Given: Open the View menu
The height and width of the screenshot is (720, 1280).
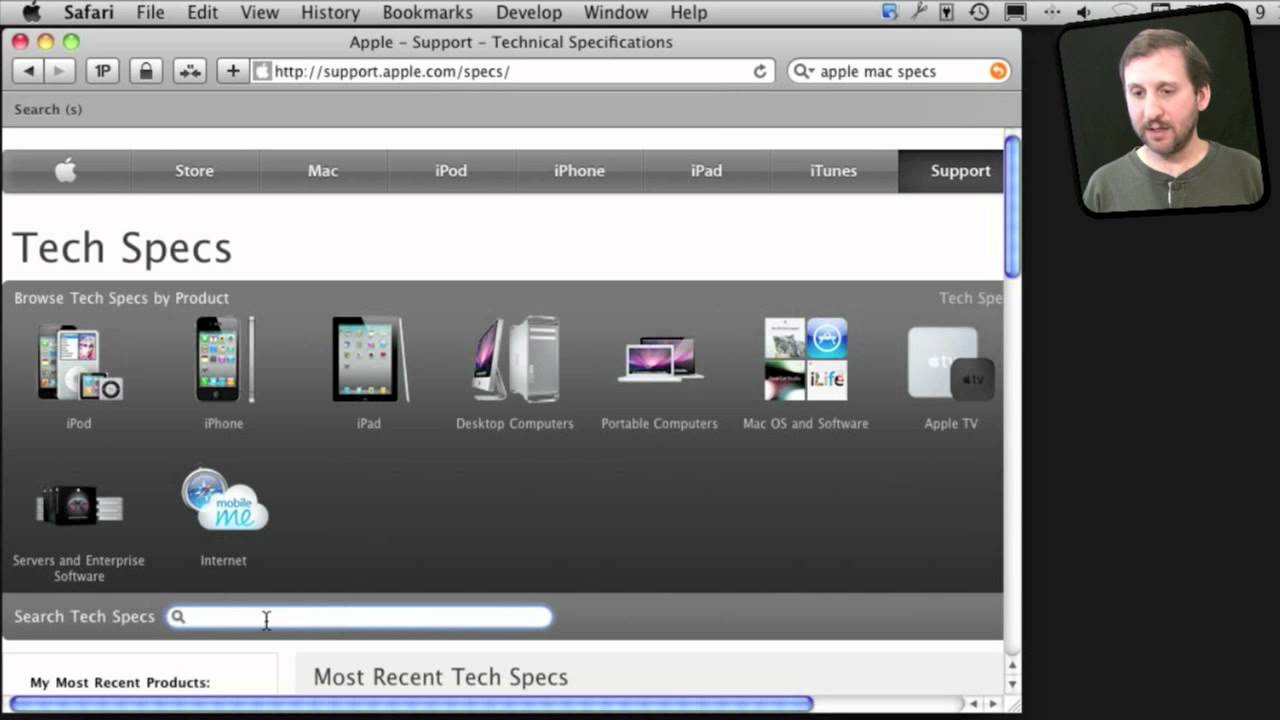Looking at the screenshot, I should coord(260,12).
